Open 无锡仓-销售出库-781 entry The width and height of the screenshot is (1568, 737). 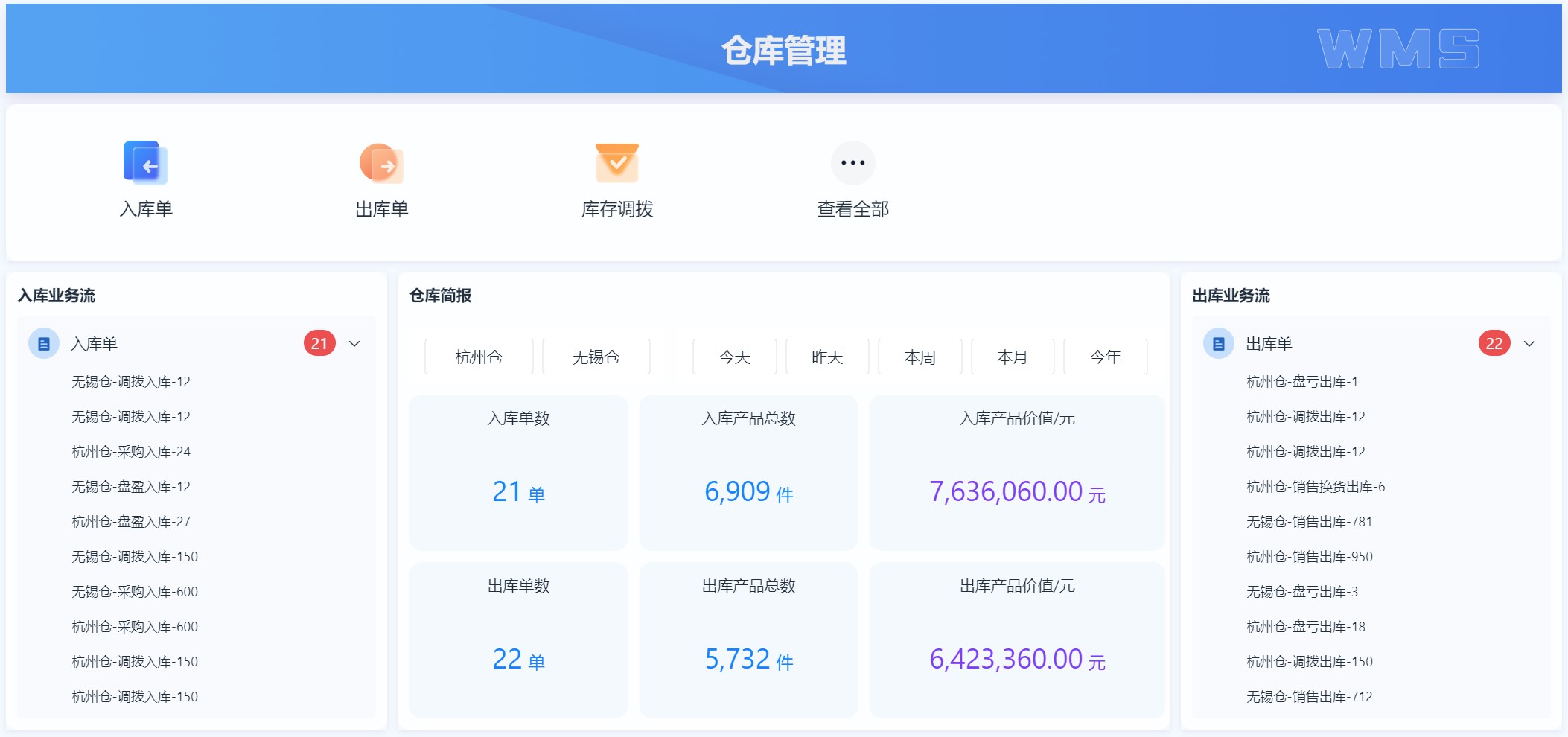[1310, 521]
